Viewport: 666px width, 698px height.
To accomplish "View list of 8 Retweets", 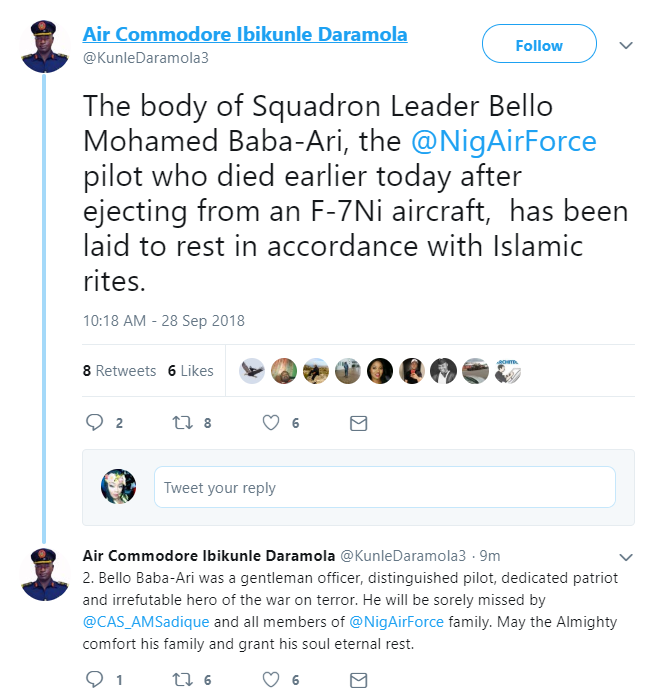I will pyautogui.click(x=119, y=371).
